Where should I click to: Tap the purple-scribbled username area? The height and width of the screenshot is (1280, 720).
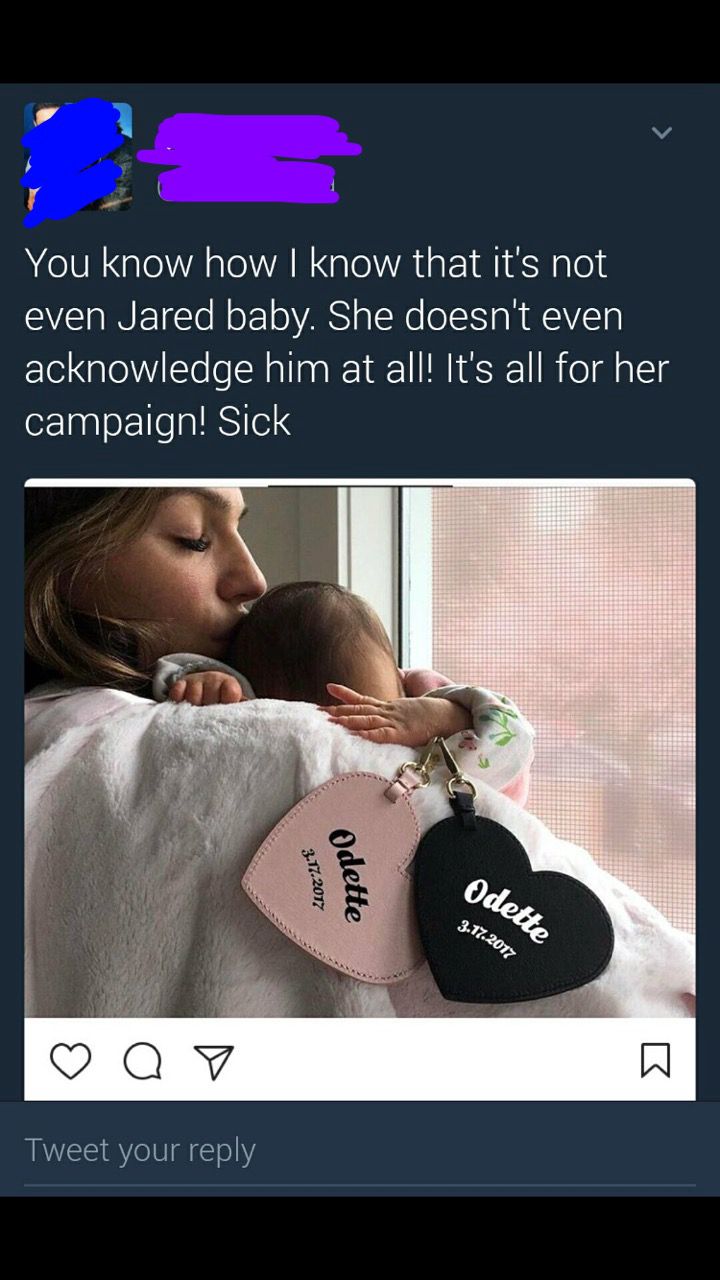click(250, 157)
